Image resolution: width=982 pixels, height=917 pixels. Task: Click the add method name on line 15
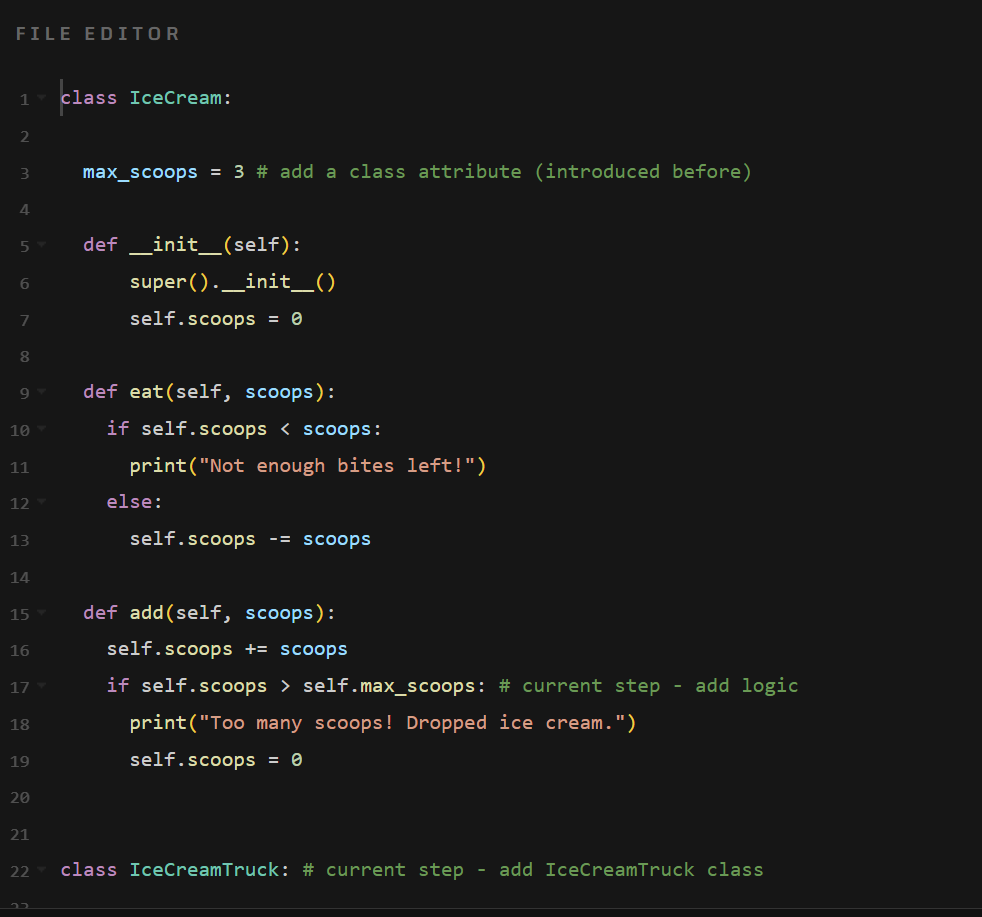(x=146, y=613)
